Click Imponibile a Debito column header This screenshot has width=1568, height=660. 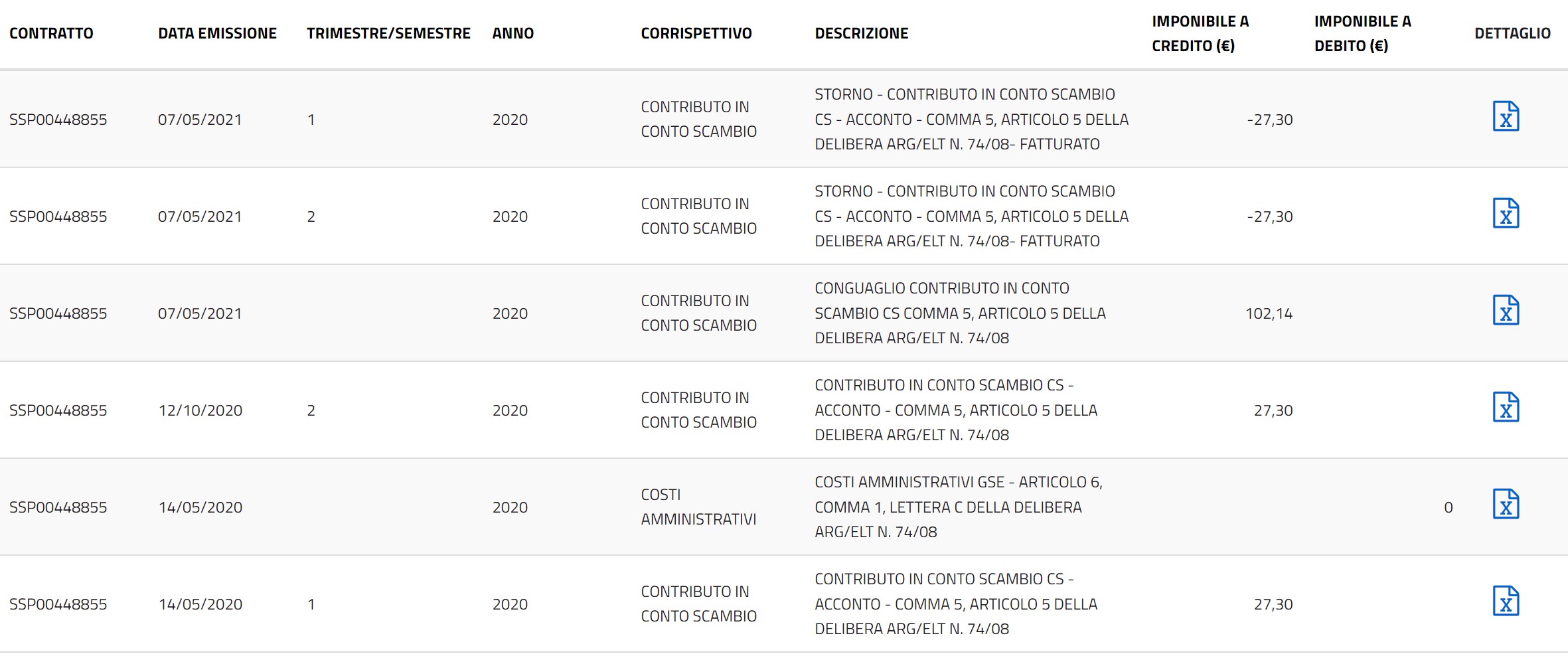(x=1362, y=33)
